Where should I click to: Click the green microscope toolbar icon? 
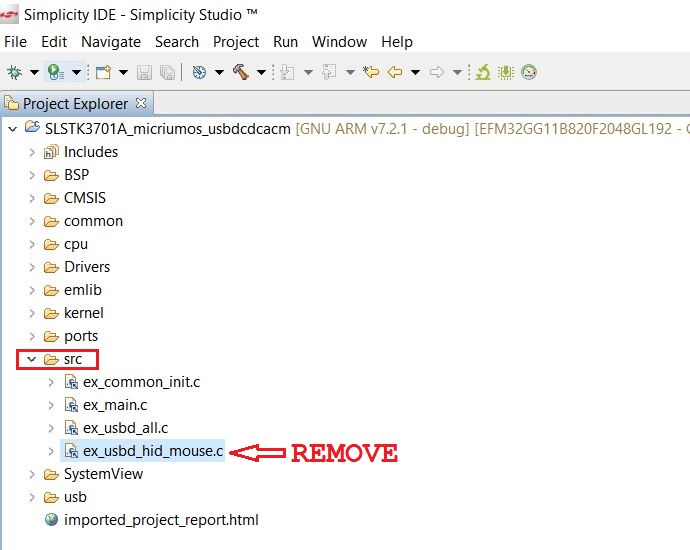[483, 72]
